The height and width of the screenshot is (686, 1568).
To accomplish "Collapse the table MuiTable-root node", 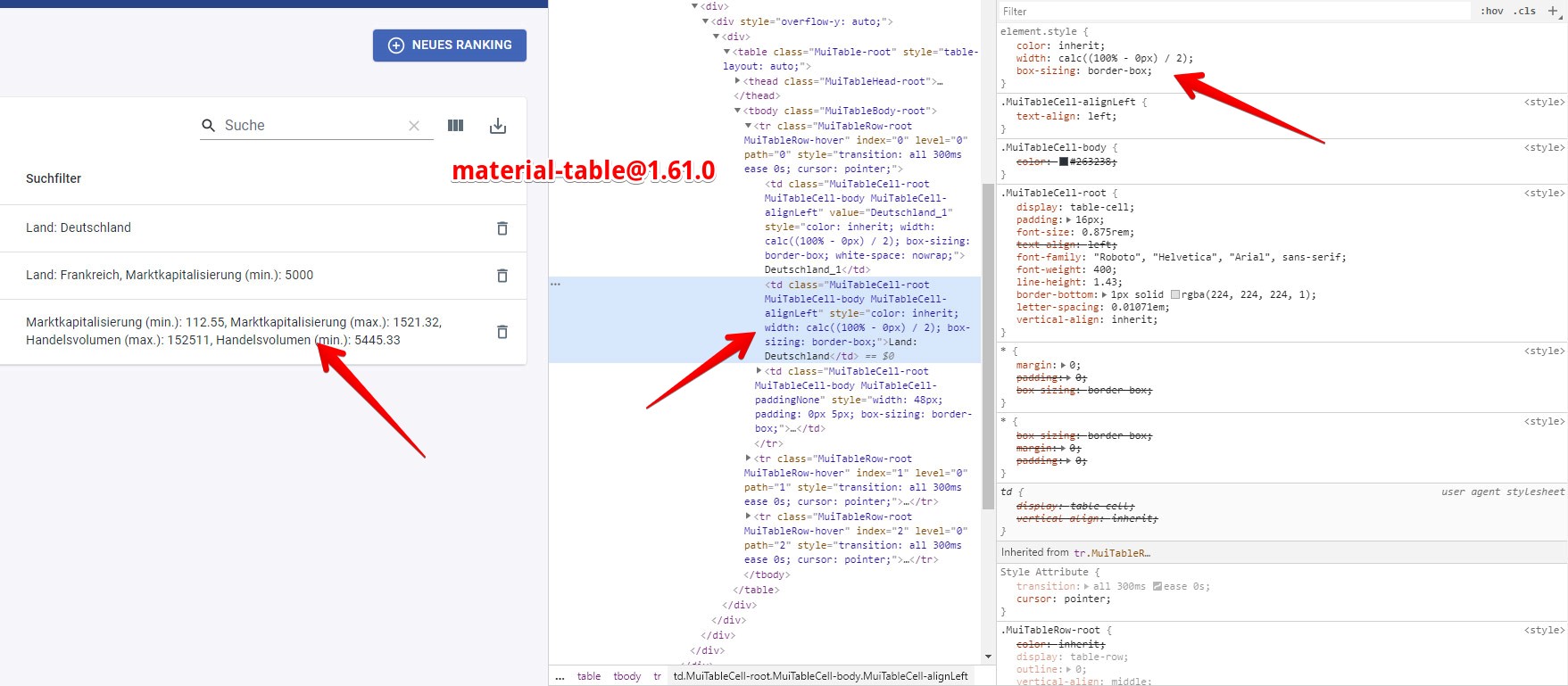I will [x=726, y=52].
